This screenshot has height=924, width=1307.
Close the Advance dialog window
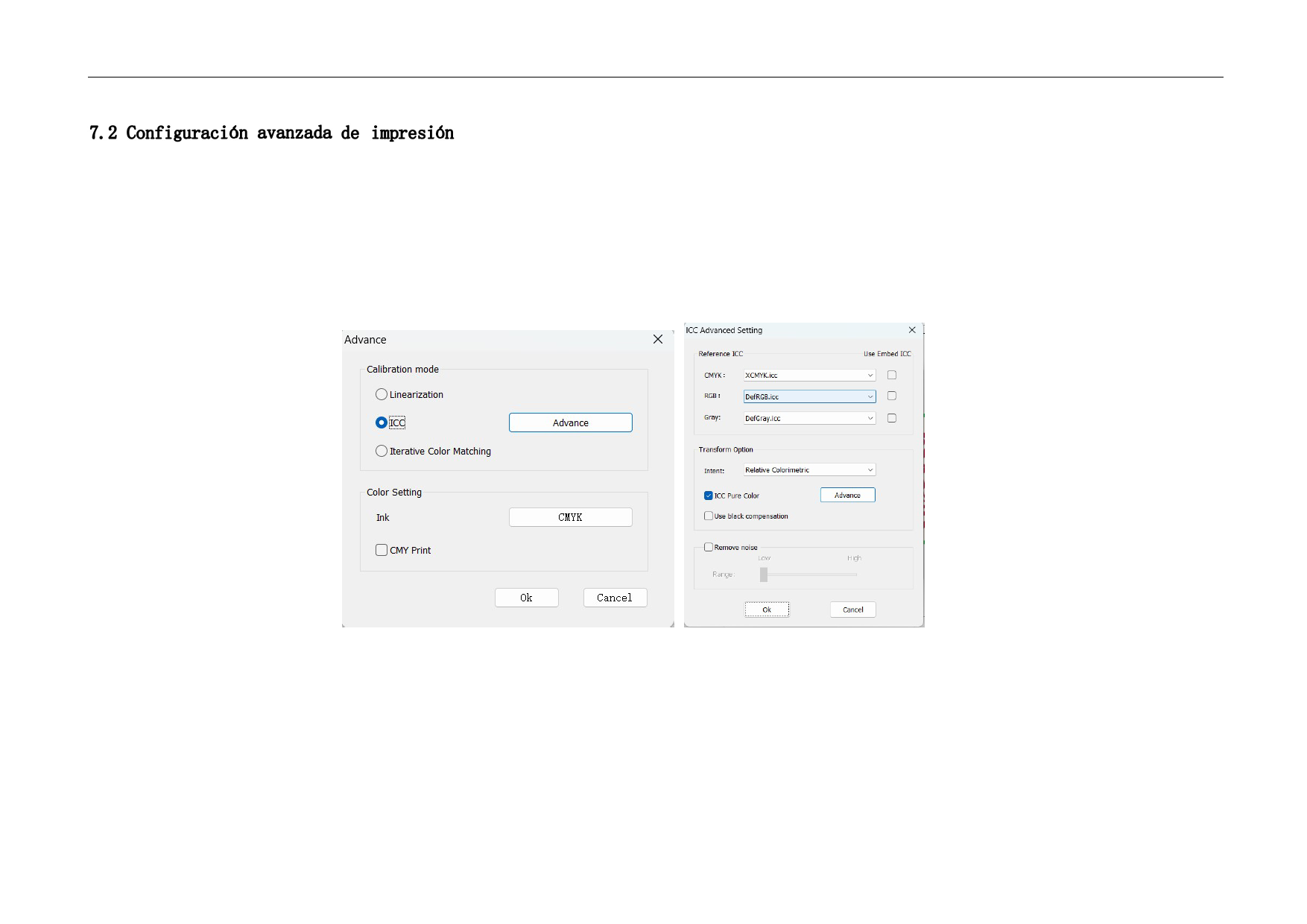pyautogui.click(x=658, y=339)
